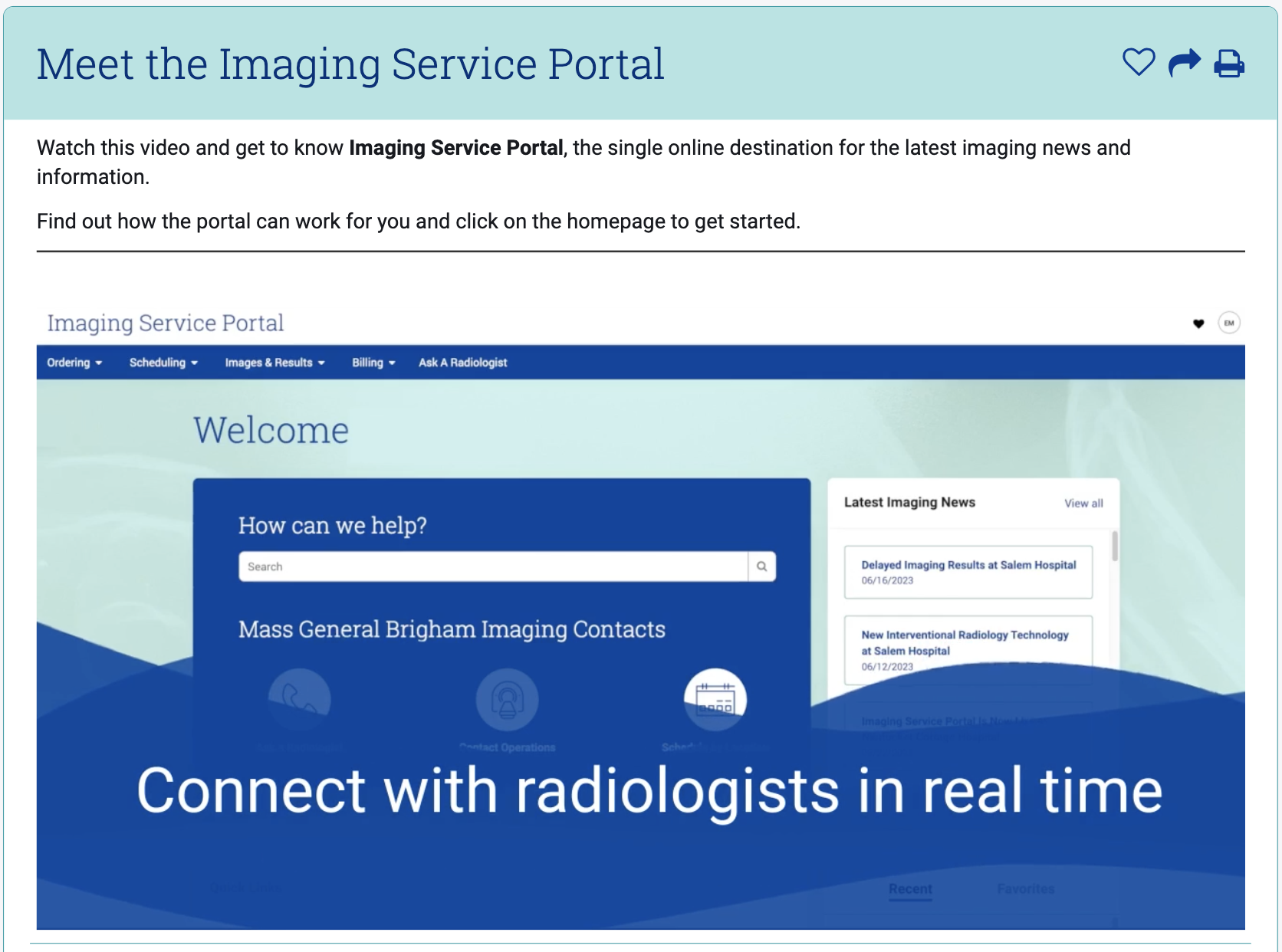Image resolution: width=1282 pixels, height=952 pixels.
Task: Open Delayed Imaging Results at Salem Hospital
Action: point(968,572)
